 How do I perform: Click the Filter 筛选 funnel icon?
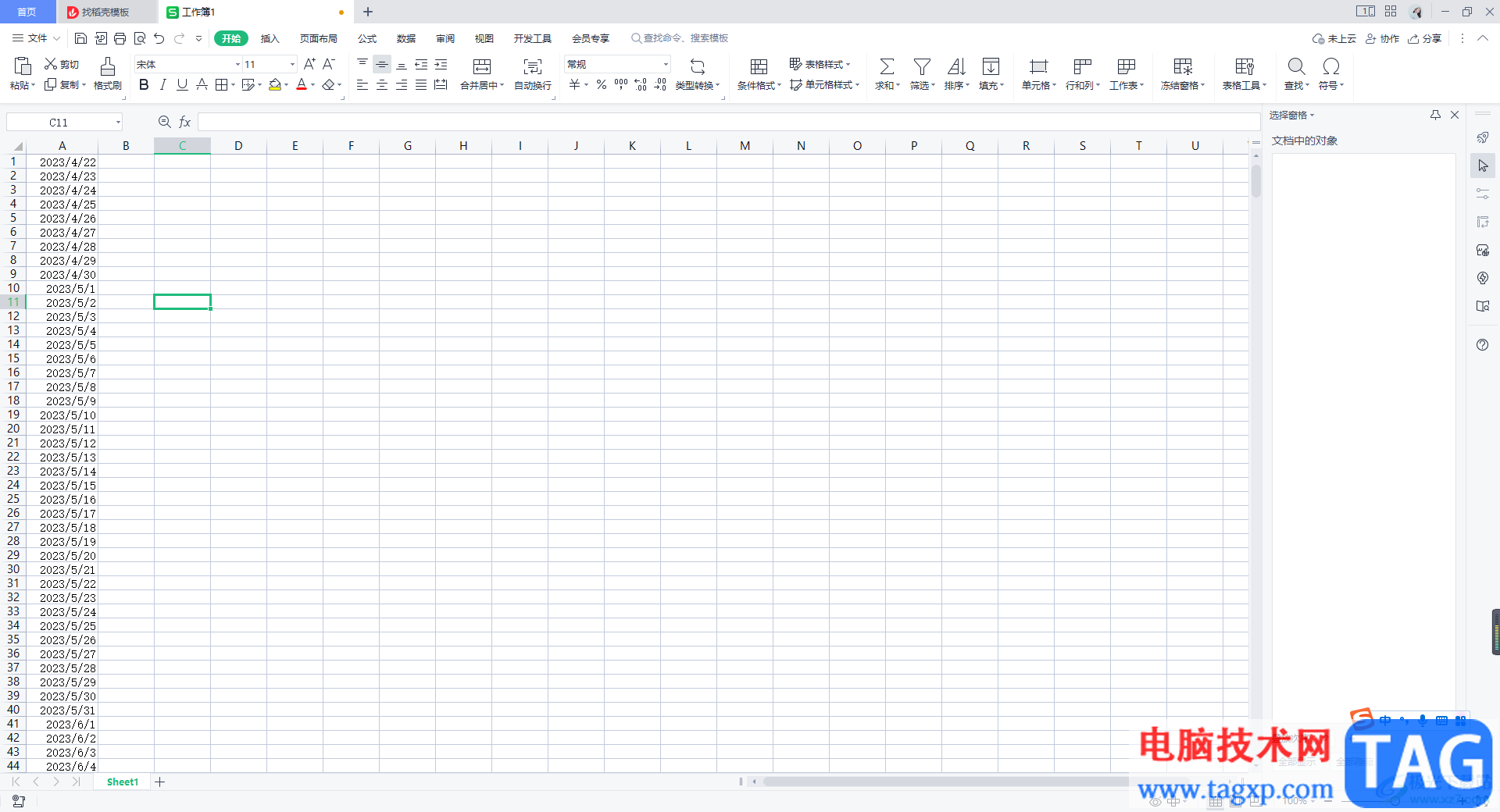[x=922, y=66]
